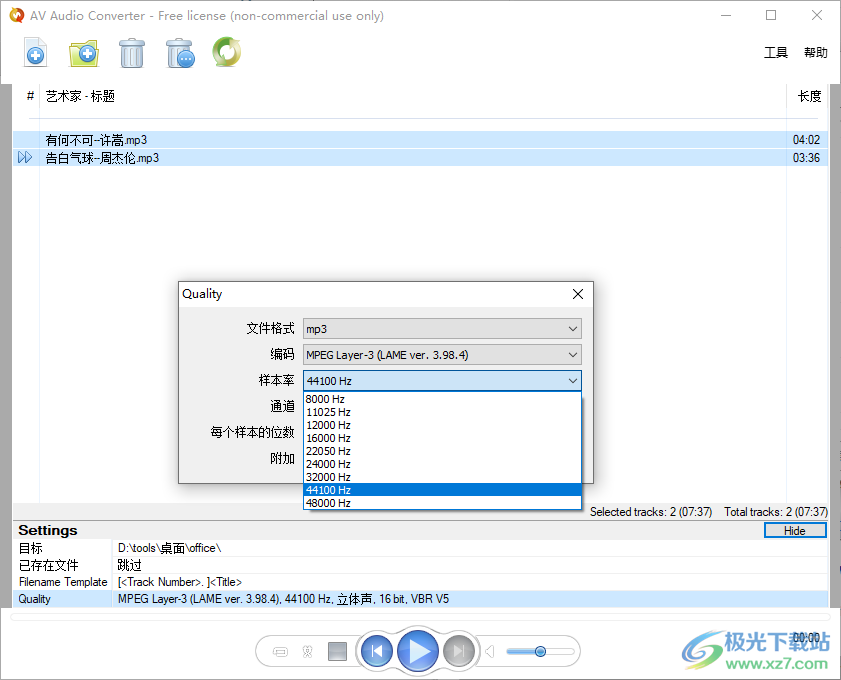Click the 已存在文件 setting label
Viewport: 841px width, 680px height.
(x=48, y=565)
